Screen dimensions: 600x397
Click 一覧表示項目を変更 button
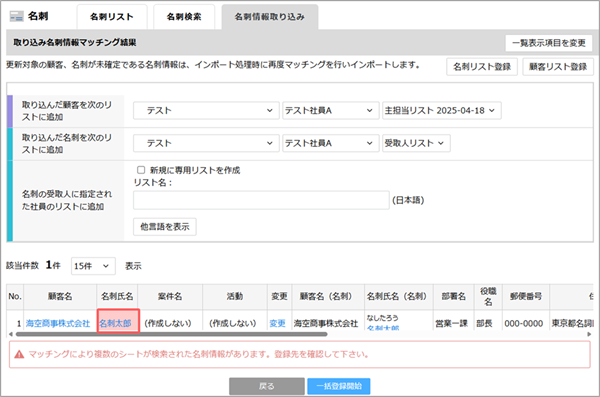coord(549,43)
